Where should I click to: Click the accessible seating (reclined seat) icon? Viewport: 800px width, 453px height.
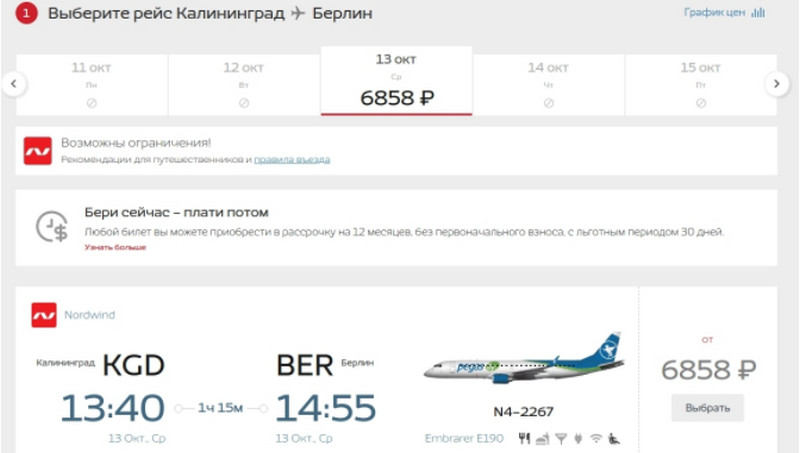[x=614, y=438]
